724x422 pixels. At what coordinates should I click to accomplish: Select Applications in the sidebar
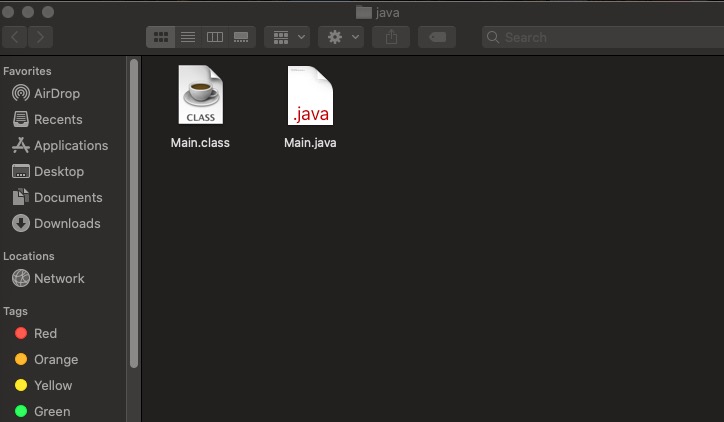pyautogui.click(x=70, y=145)
